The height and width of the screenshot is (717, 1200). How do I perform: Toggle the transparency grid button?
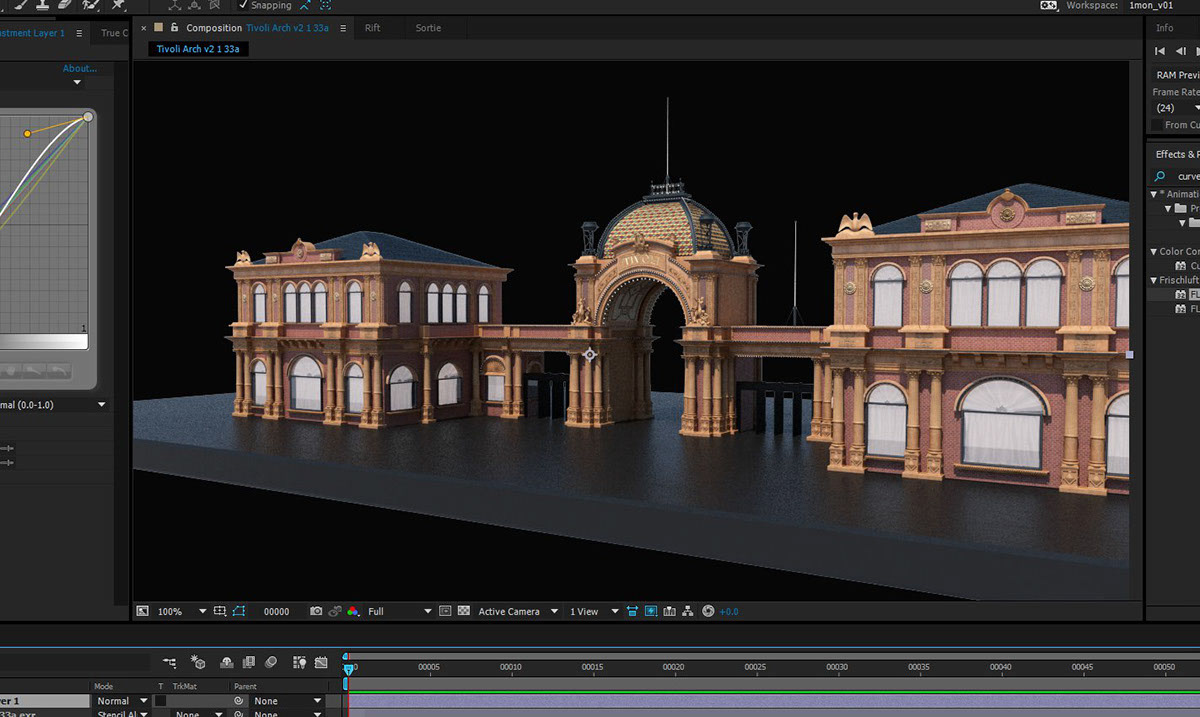464,611
